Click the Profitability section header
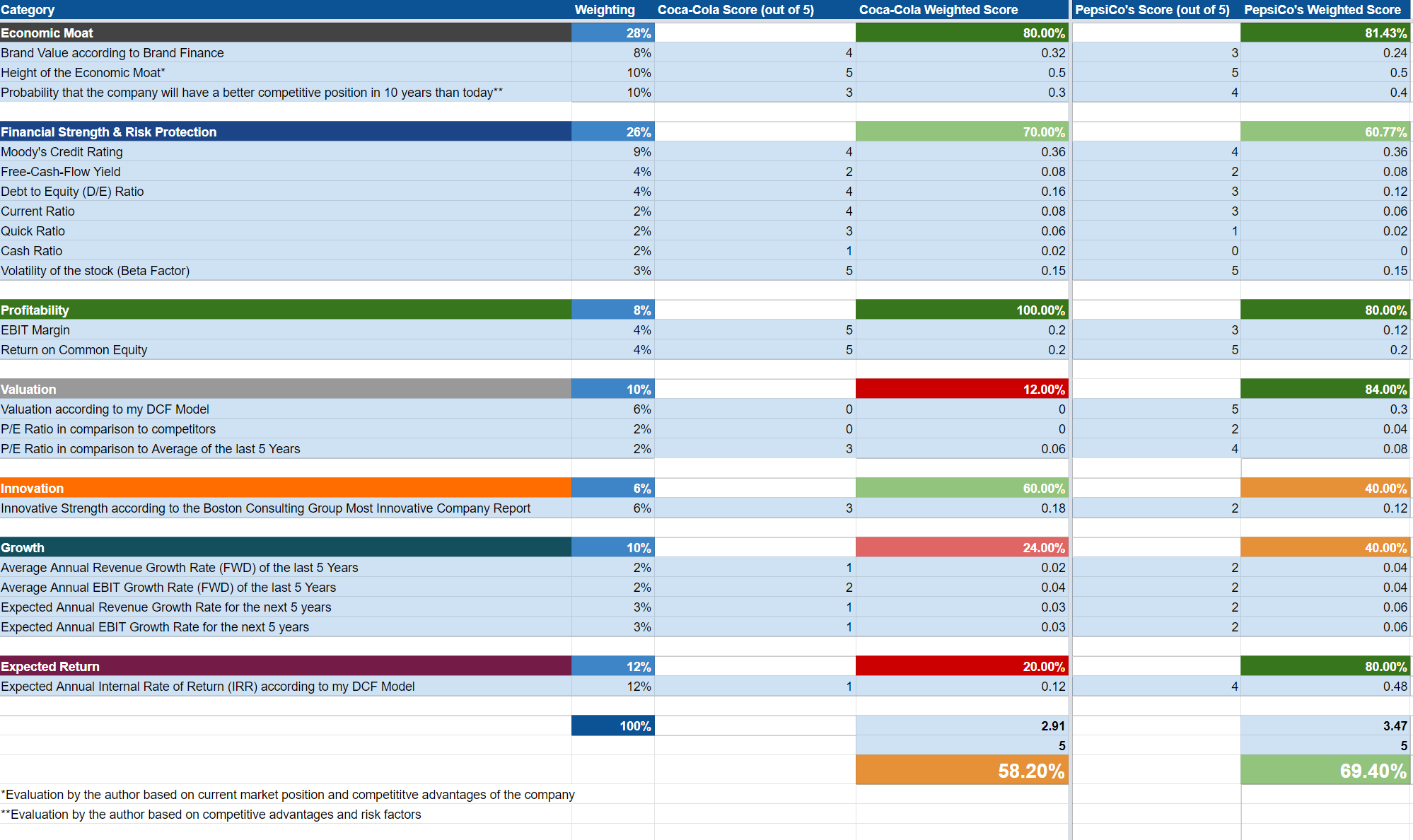1413x840 pixels. [286, 310]
